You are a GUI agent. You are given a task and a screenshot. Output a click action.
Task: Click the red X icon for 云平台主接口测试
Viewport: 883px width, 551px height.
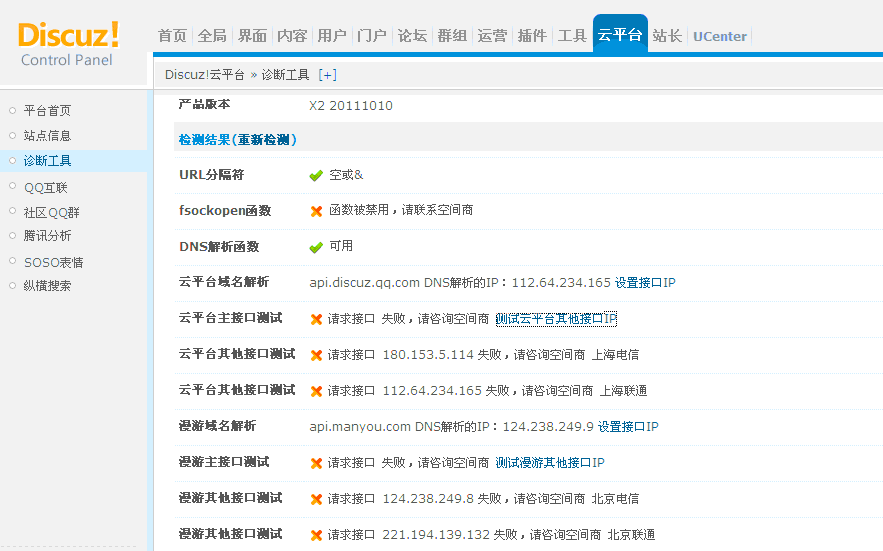[x=316, y=319]
